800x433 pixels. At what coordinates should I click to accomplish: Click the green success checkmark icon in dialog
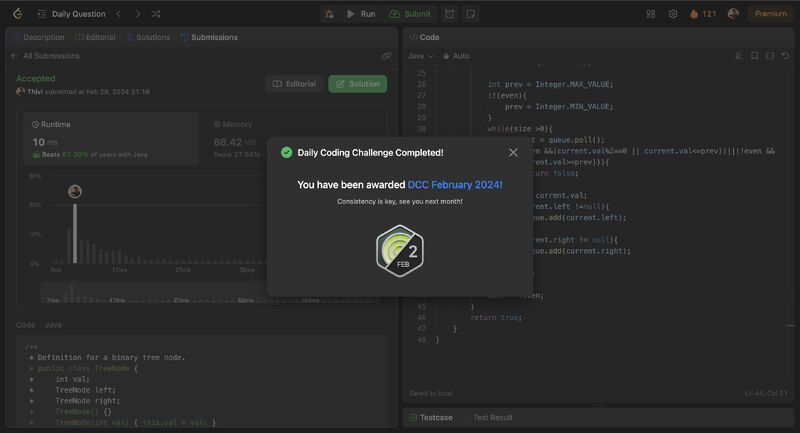tap(287, 152)
